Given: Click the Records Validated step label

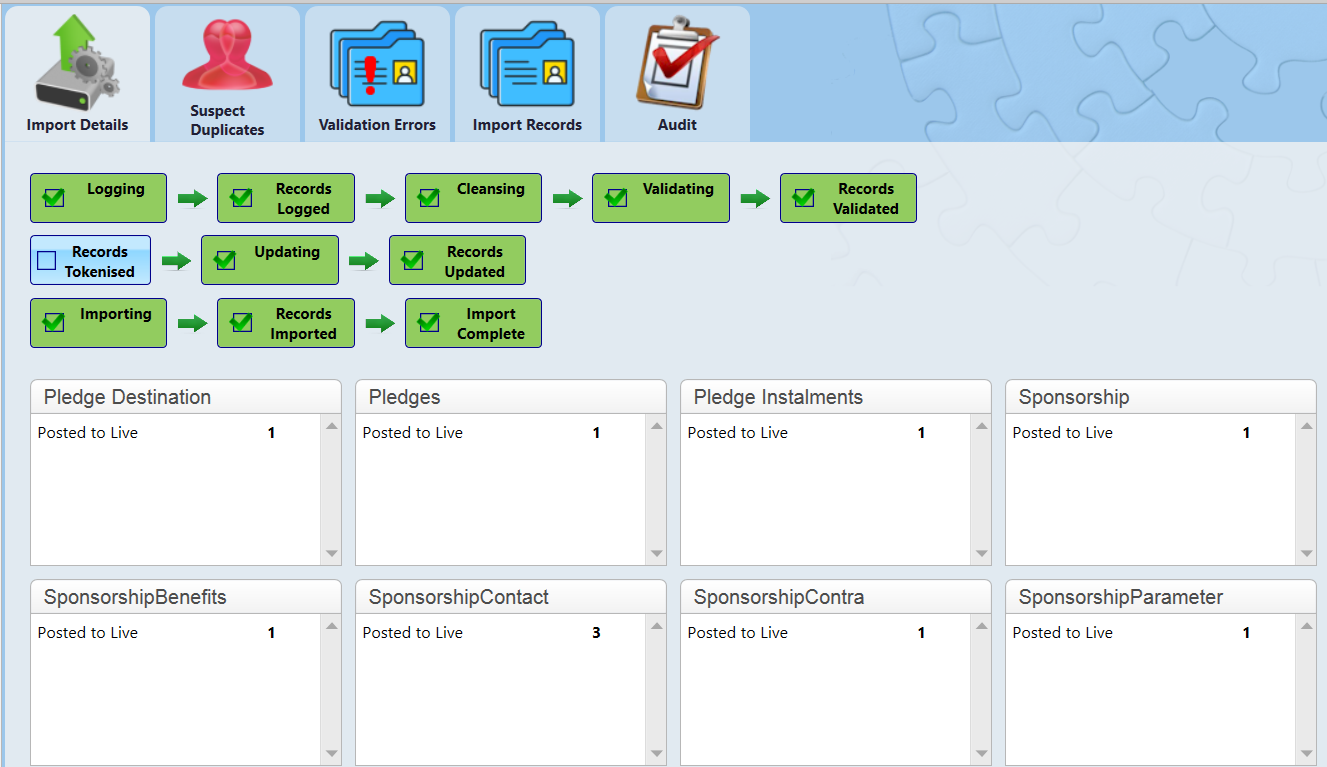Looking at the screenshot, I should coord(866,199).
